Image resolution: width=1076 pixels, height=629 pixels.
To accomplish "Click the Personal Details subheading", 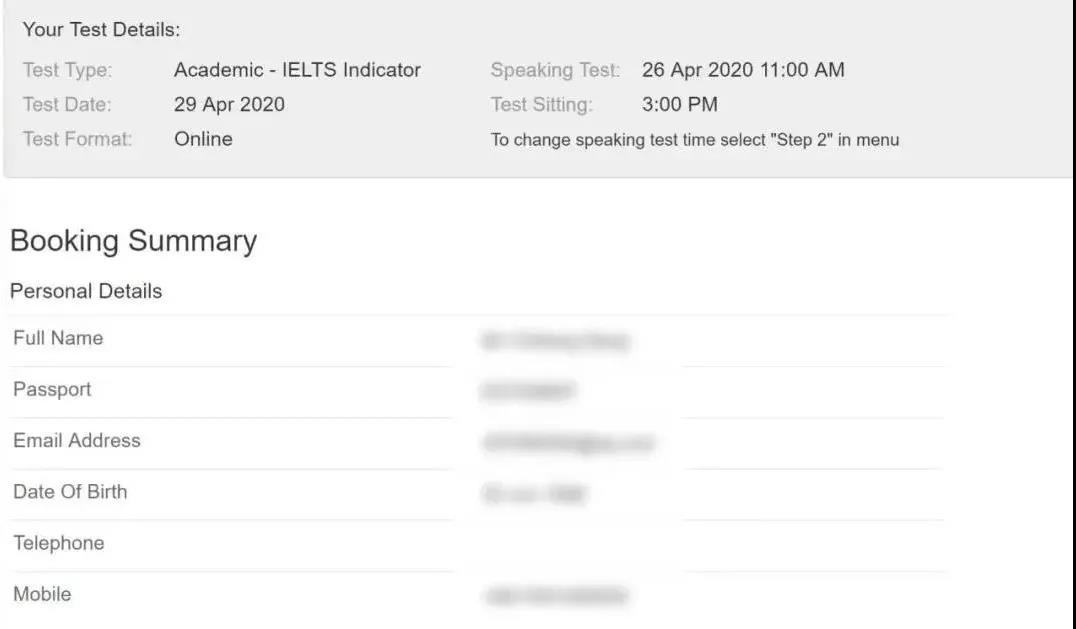I will [x=86, y=291].
